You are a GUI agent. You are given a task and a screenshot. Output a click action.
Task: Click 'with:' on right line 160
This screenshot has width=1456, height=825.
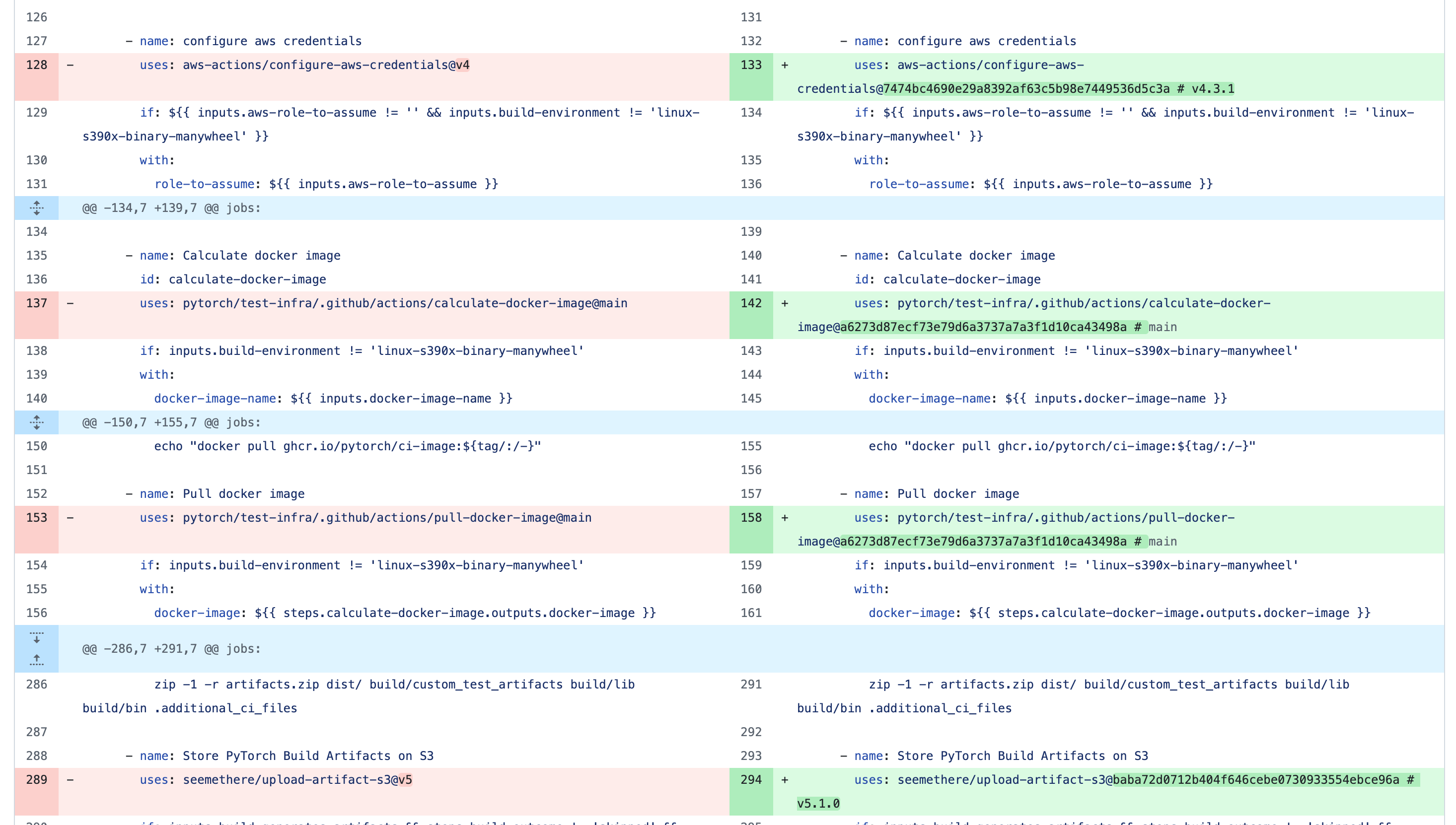click(872, 589)
